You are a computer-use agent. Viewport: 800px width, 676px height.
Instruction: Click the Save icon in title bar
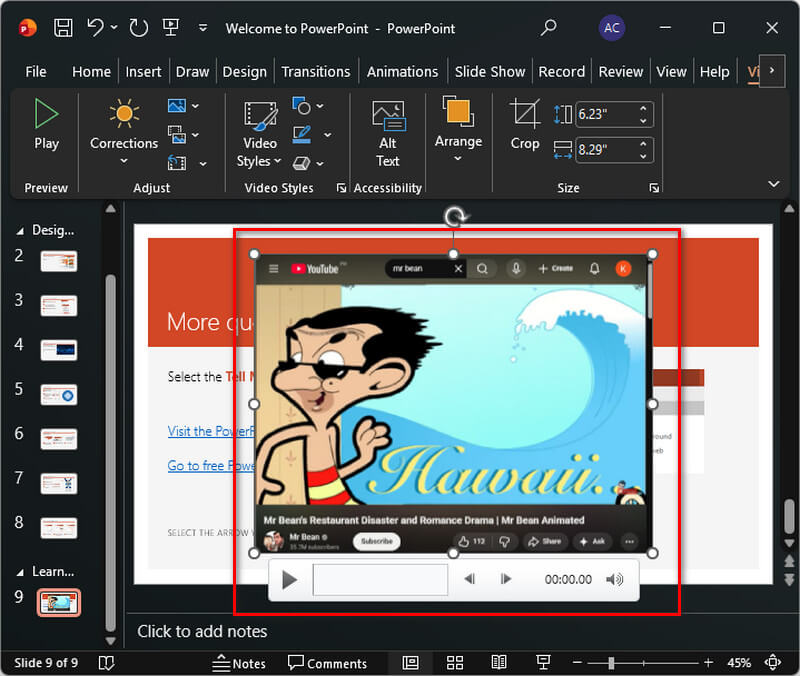click(x=63, y=28)
